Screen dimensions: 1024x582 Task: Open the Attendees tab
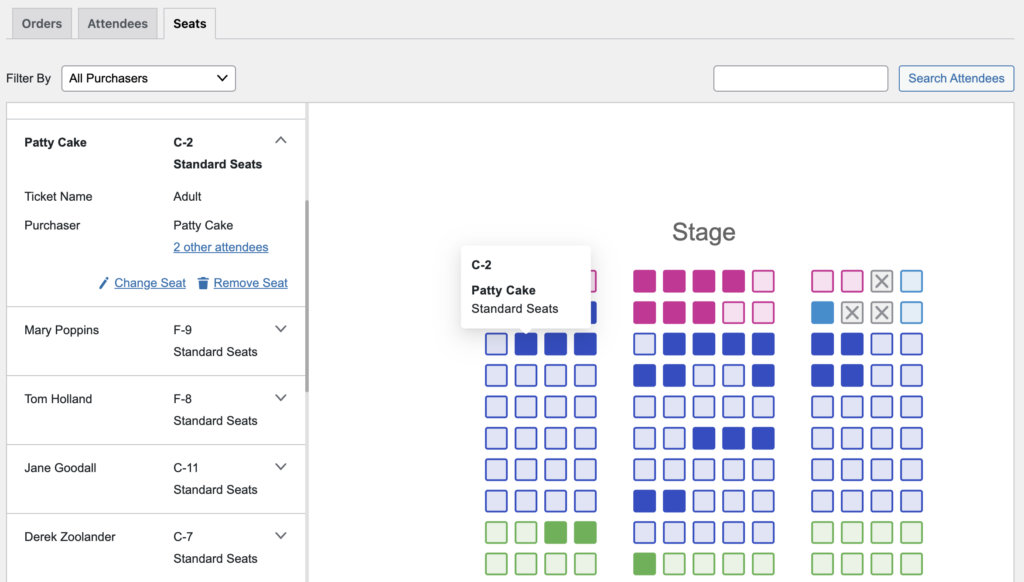(x=117, y=23)
